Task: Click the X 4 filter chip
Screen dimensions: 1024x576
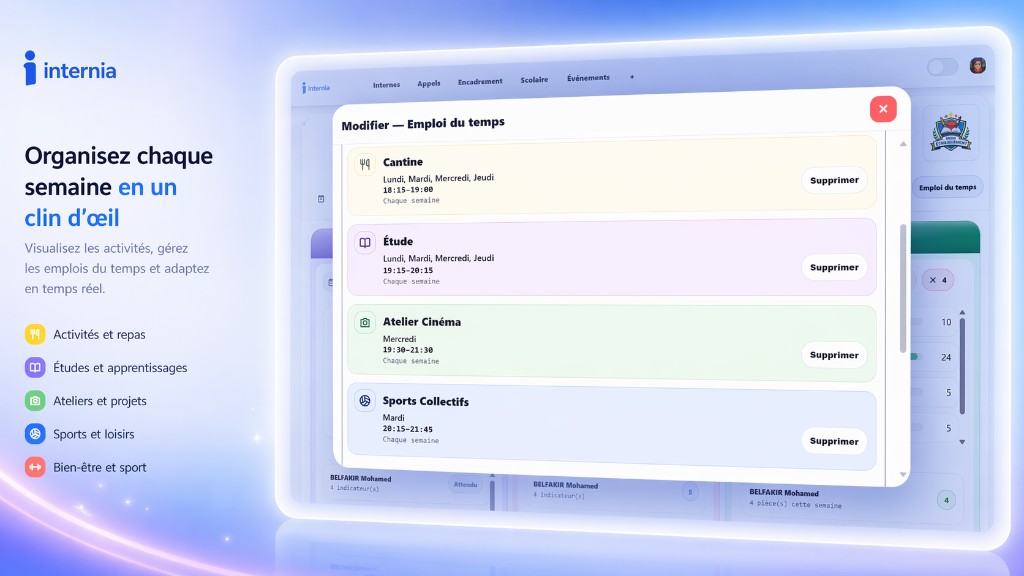Action: pos(938,280)
